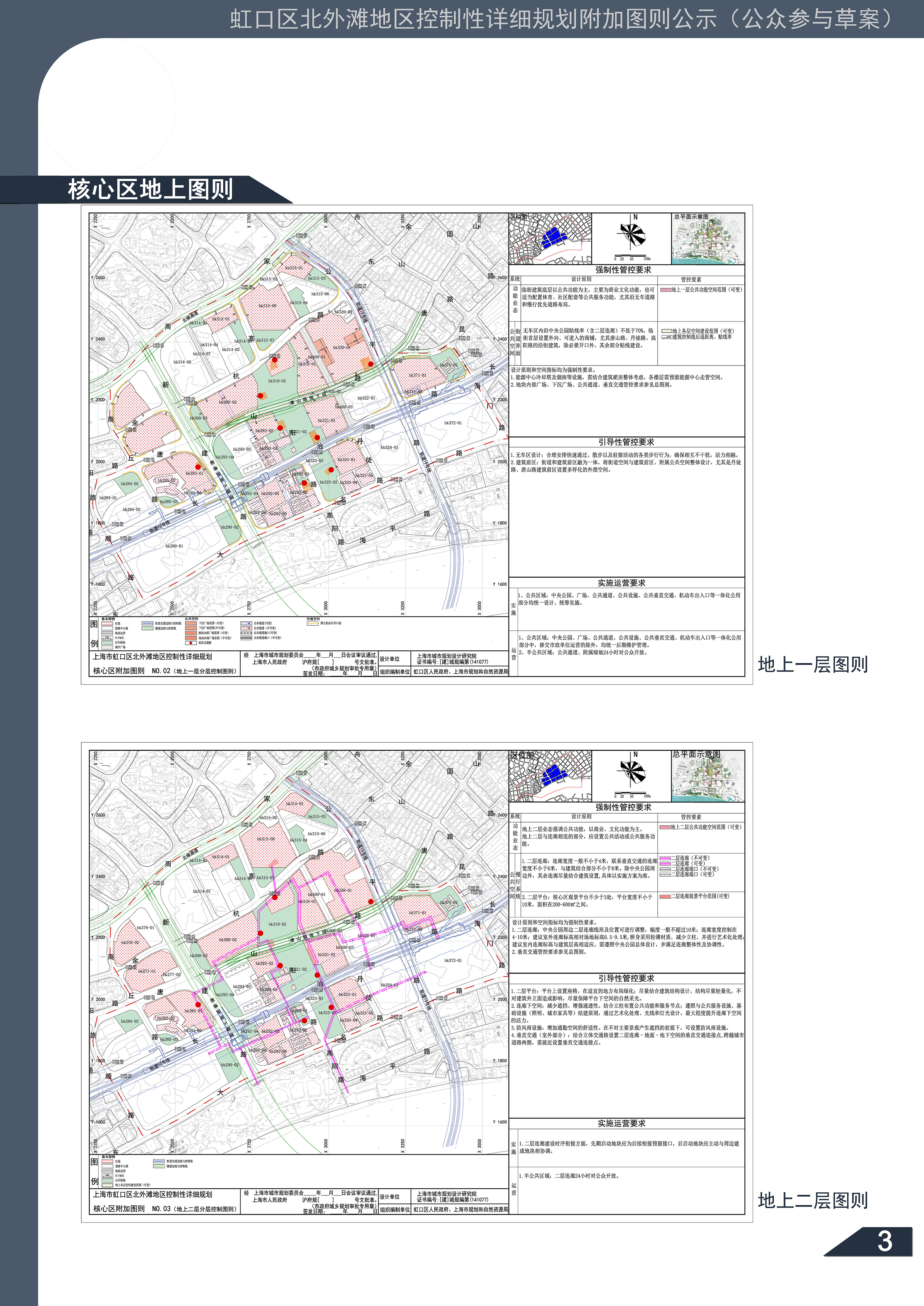Click plot label hk324-01 on the first-floor map
The width and height of the screenshot is (924, 1306).
(x=389, y=448)
